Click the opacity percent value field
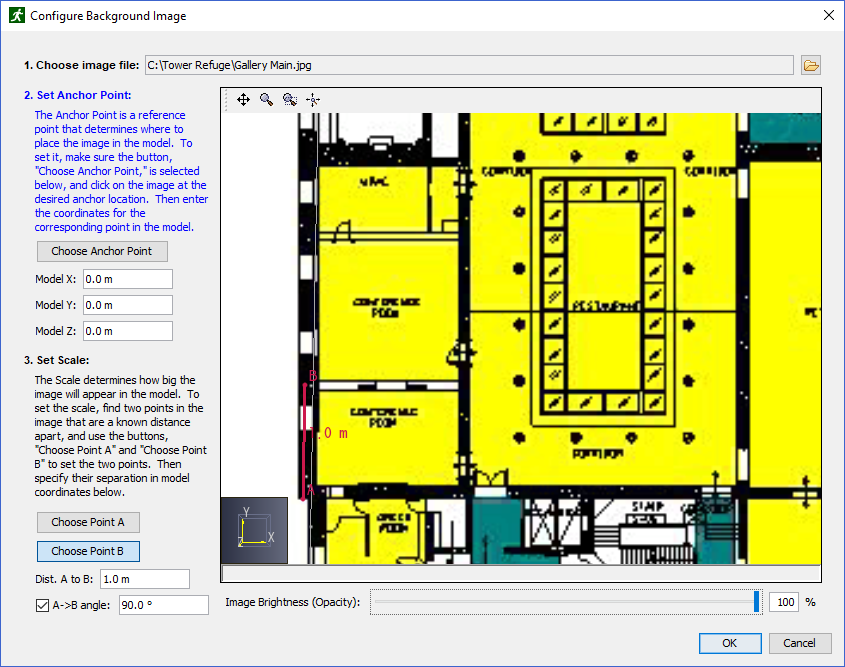This screenshot has height=667, width=845. point(785,602)
